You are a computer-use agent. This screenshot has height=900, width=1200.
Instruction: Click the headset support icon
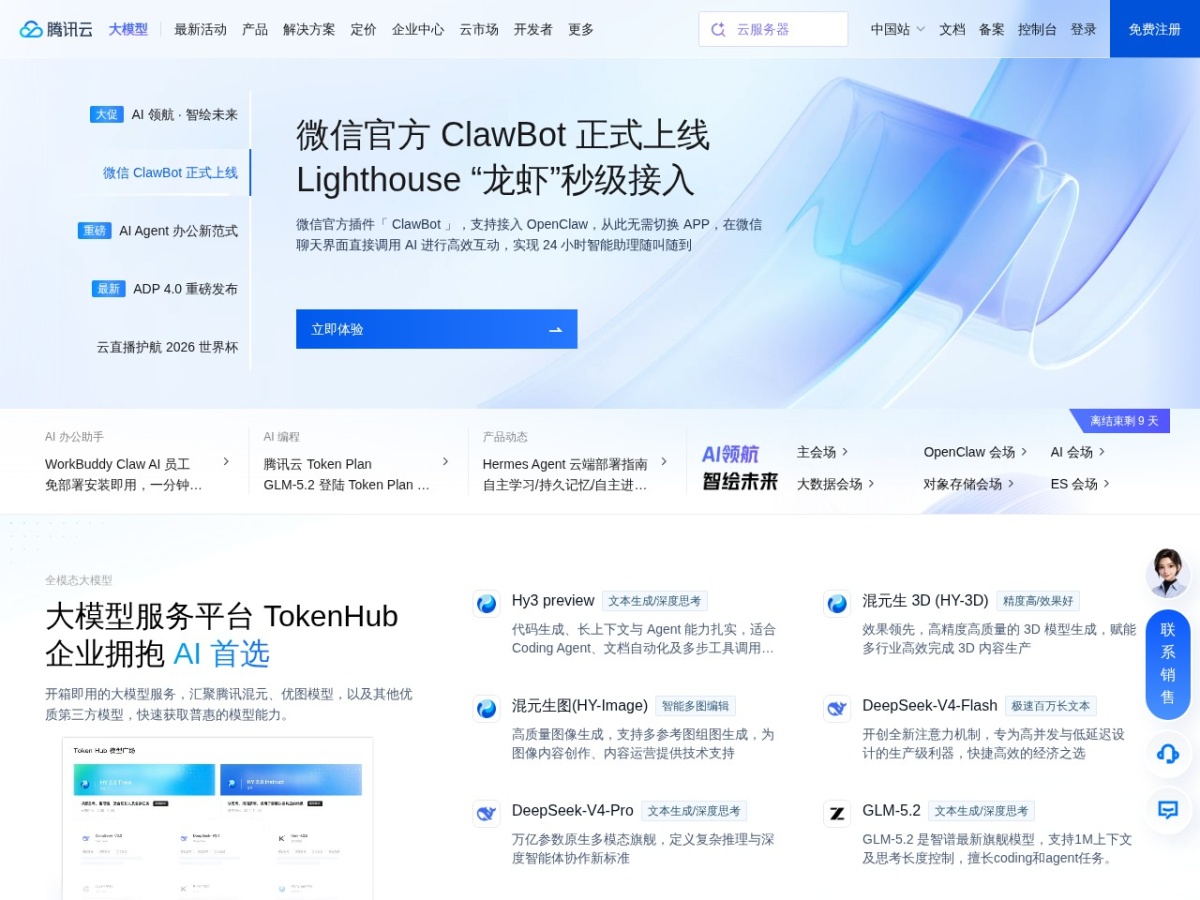tap(1167, 754)
